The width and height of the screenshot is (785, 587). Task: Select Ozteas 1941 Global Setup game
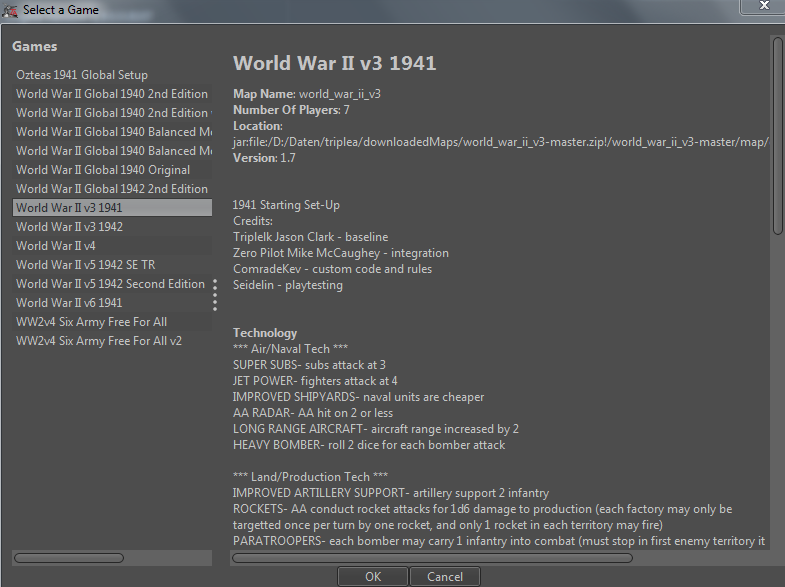[112, 75]
